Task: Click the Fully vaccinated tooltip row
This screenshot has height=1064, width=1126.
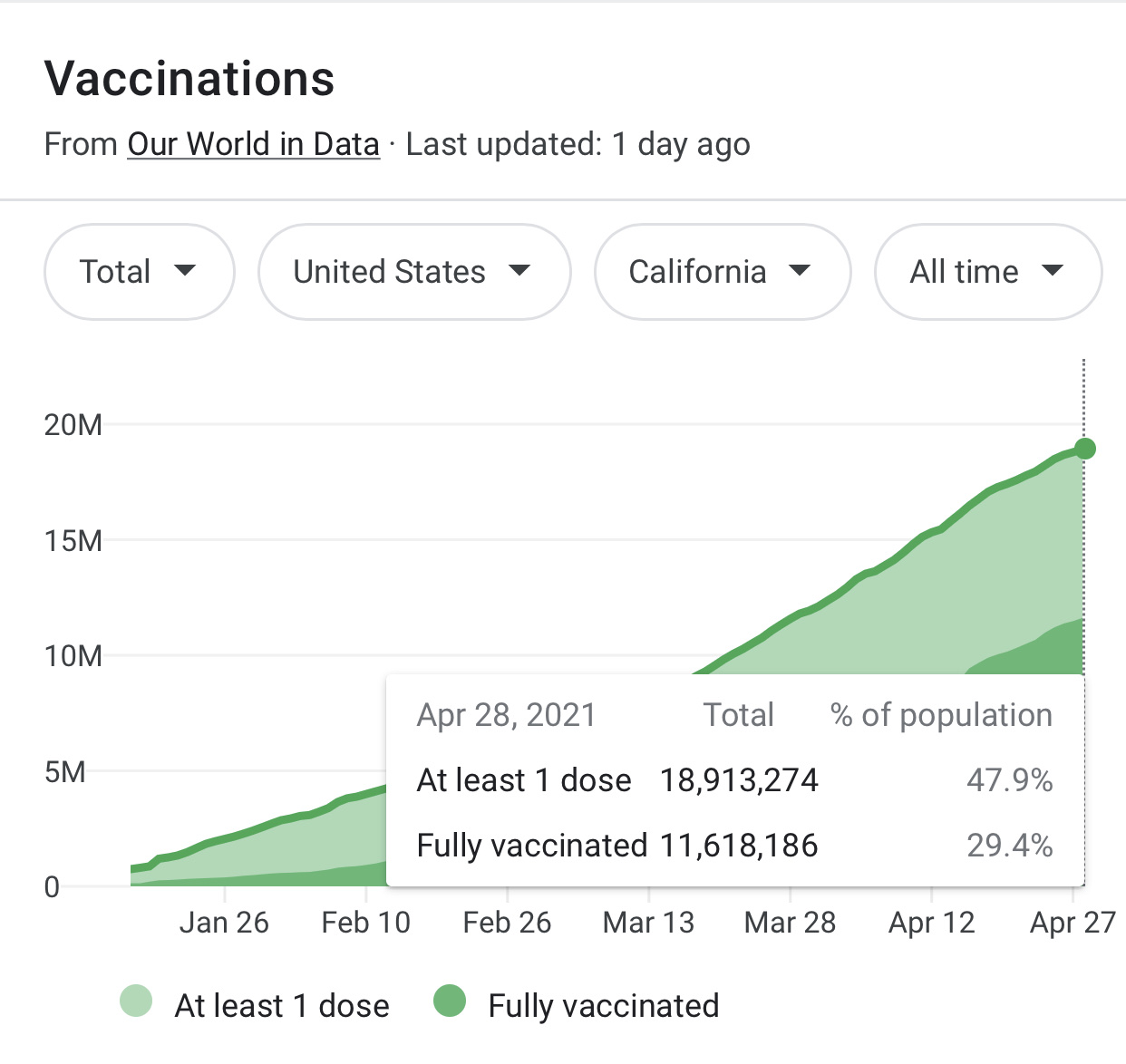Action: (x=734, y=846)
